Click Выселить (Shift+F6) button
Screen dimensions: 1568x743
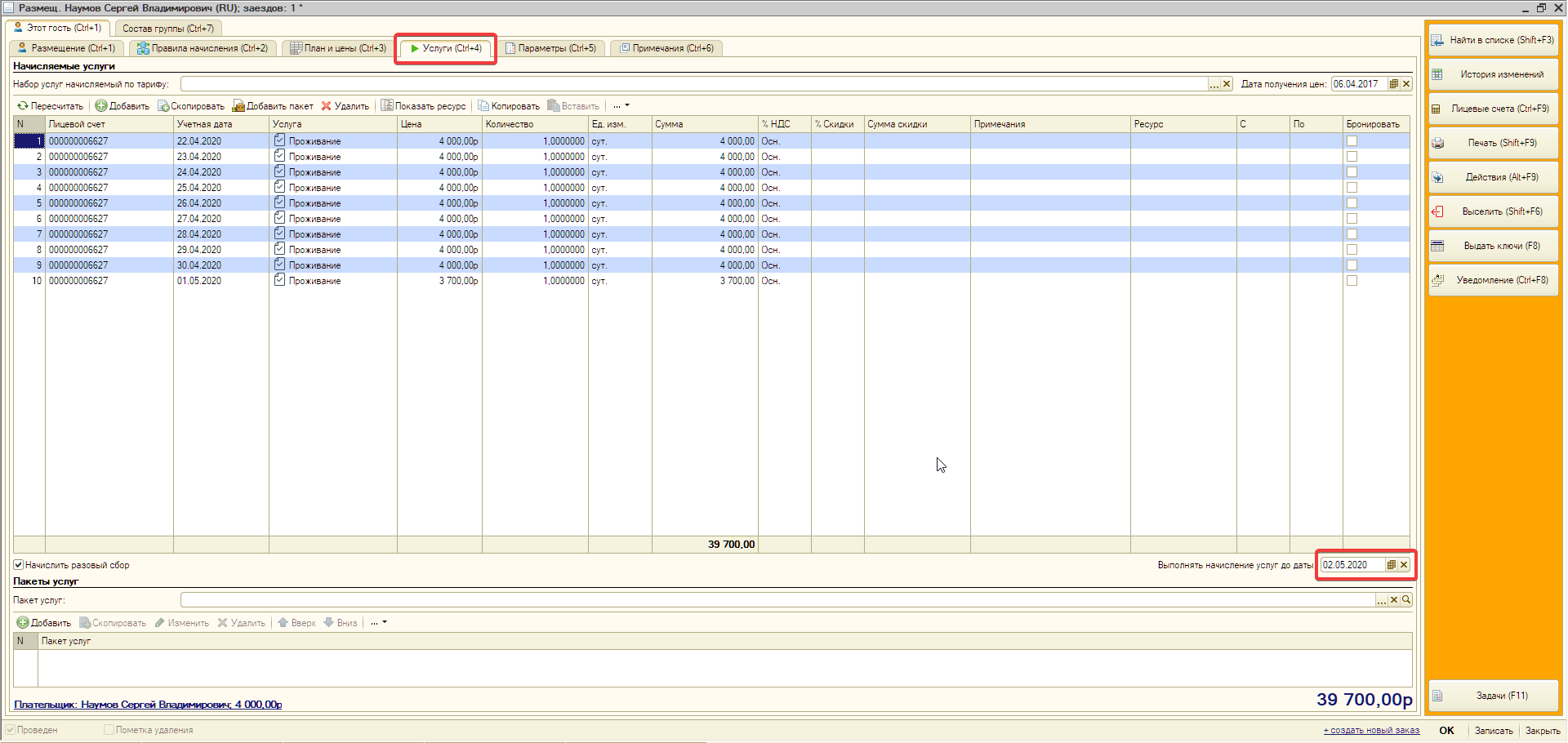pyautogui.click(x=1493, y=211)
